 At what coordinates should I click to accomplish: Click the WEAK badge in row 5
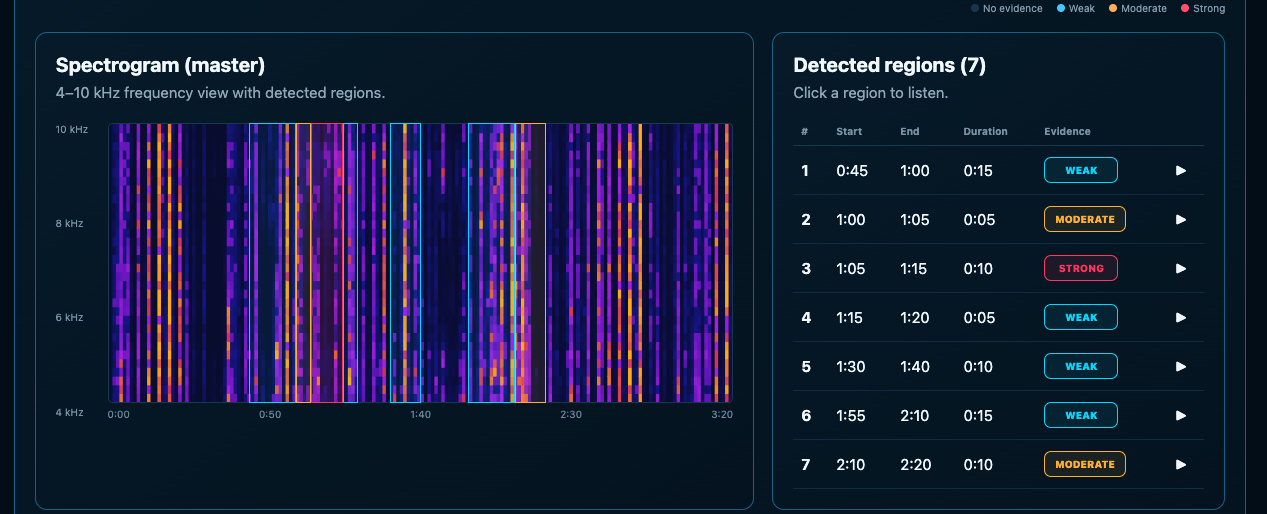[1081, 366]
